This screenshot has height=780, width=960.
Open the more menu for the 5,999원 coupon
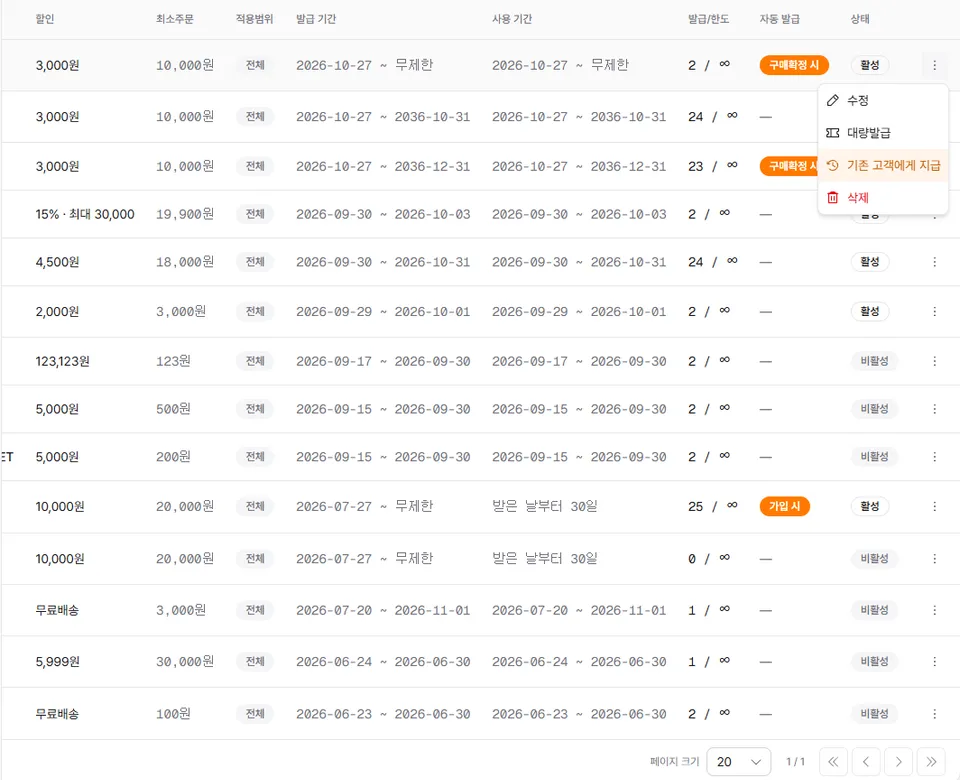tap(934, 662)
